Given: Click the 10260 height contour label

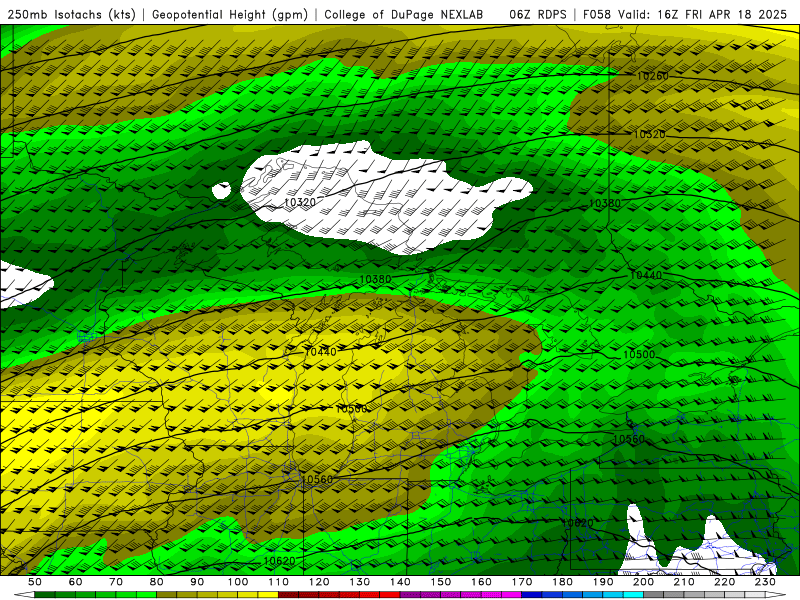Looking at the screenshot, I should pyautogui.click(x=653, y=76).
